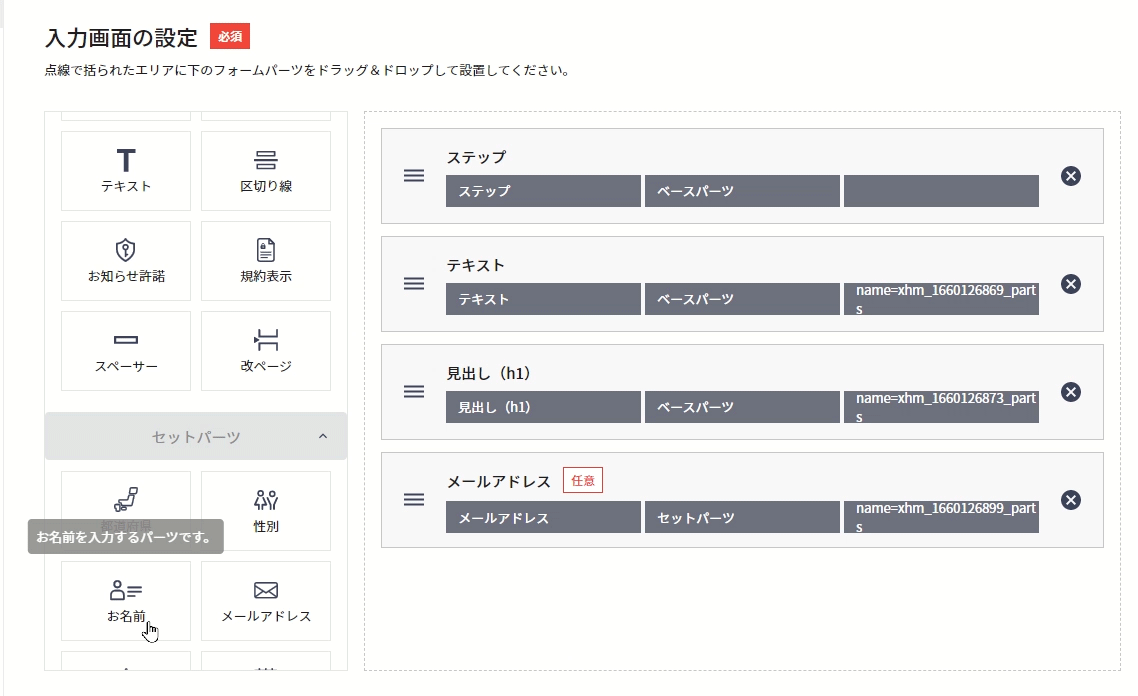Click the 性別 gender set part icon
The width and height of the screenshot is (1138, 696).
[x=265, y=510]
